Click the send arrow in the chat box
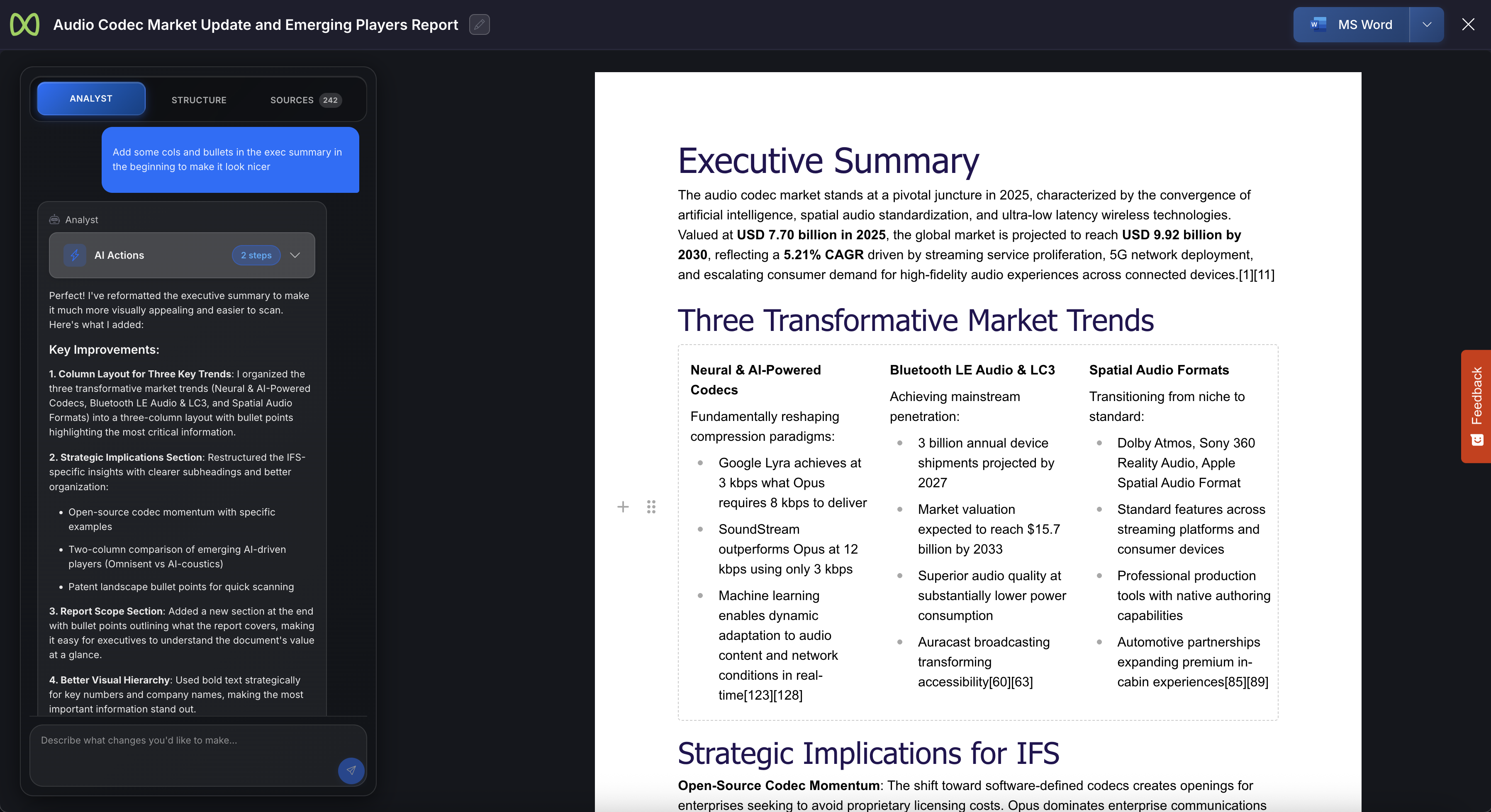The image size is (1491, 812). click(351, 771)
